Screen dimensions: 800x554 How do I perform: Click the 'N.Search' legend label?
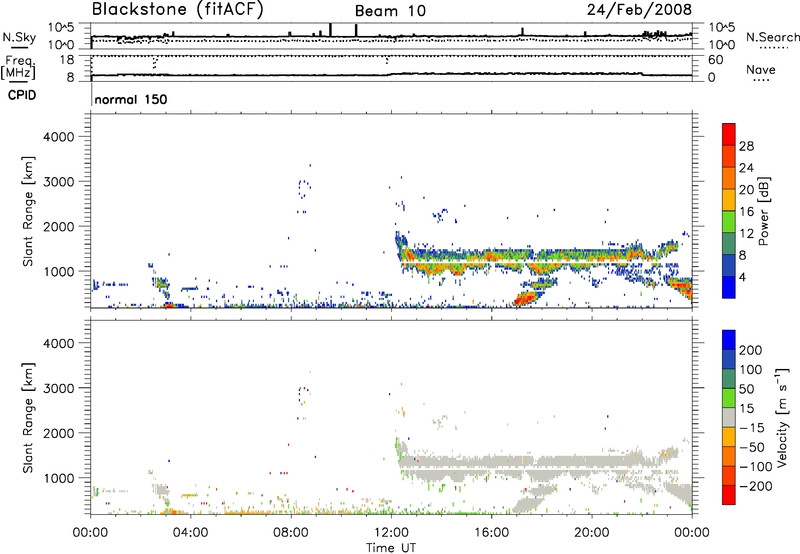click(772, 37)
